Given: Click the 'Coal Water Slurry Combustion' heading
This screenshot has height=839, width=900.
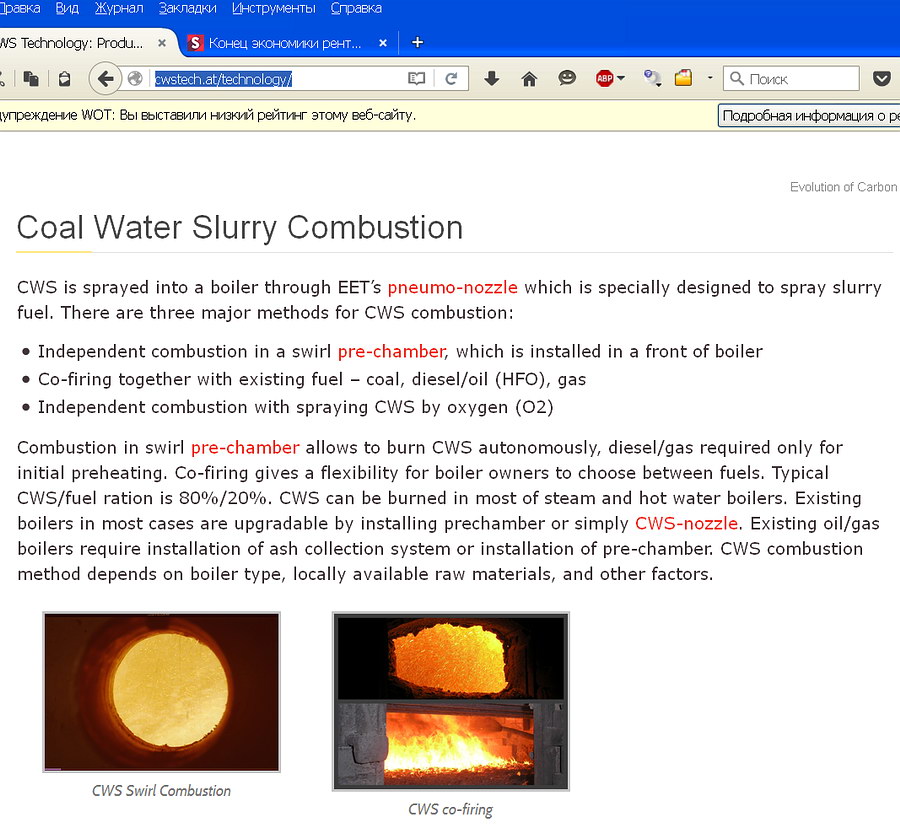Looking at the screenshot, I should (240, 227).
